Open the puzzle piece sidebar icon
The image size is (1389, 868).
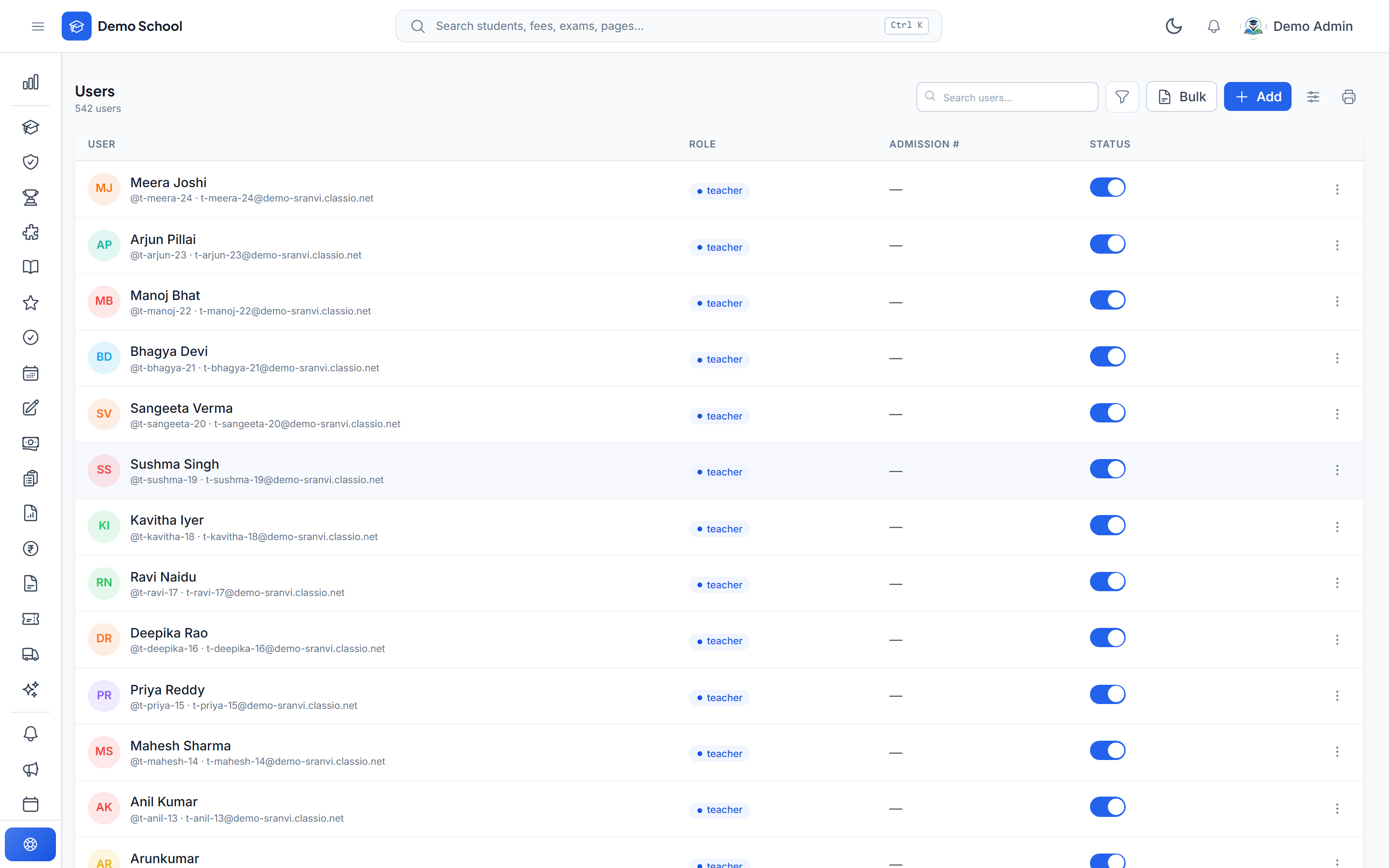(x=30, y=232)
